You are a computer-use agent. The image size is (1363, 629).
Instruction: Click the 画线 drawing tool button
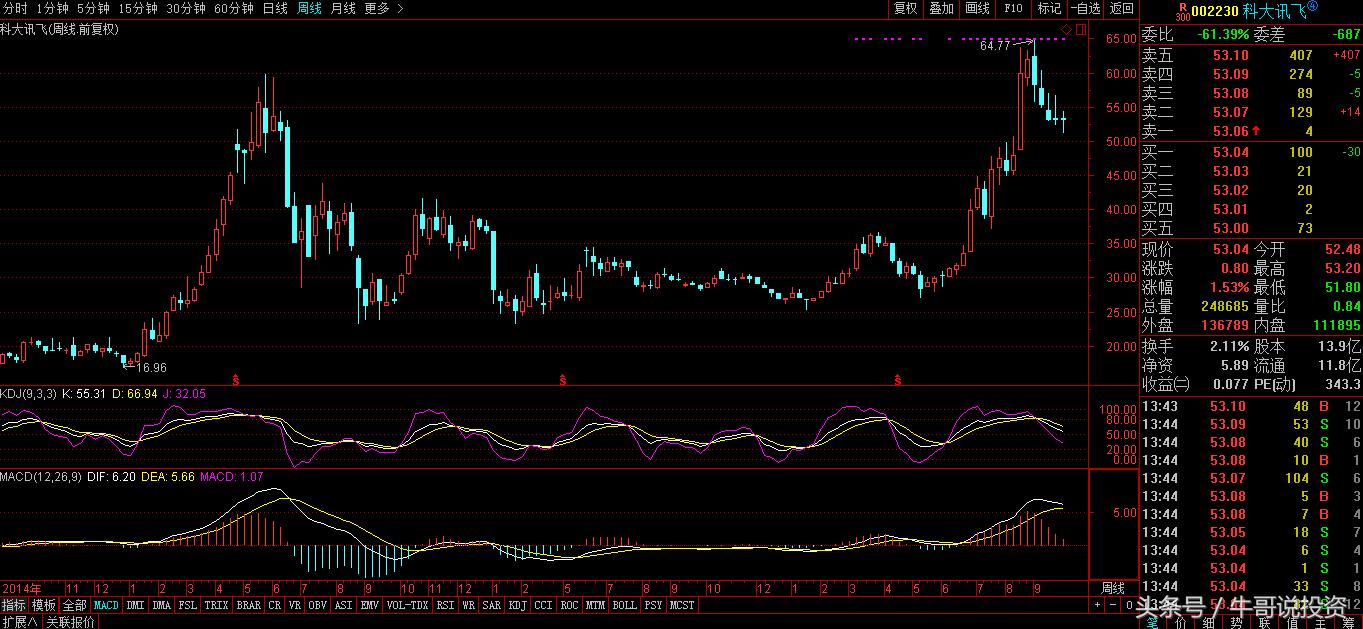[977, 8]
